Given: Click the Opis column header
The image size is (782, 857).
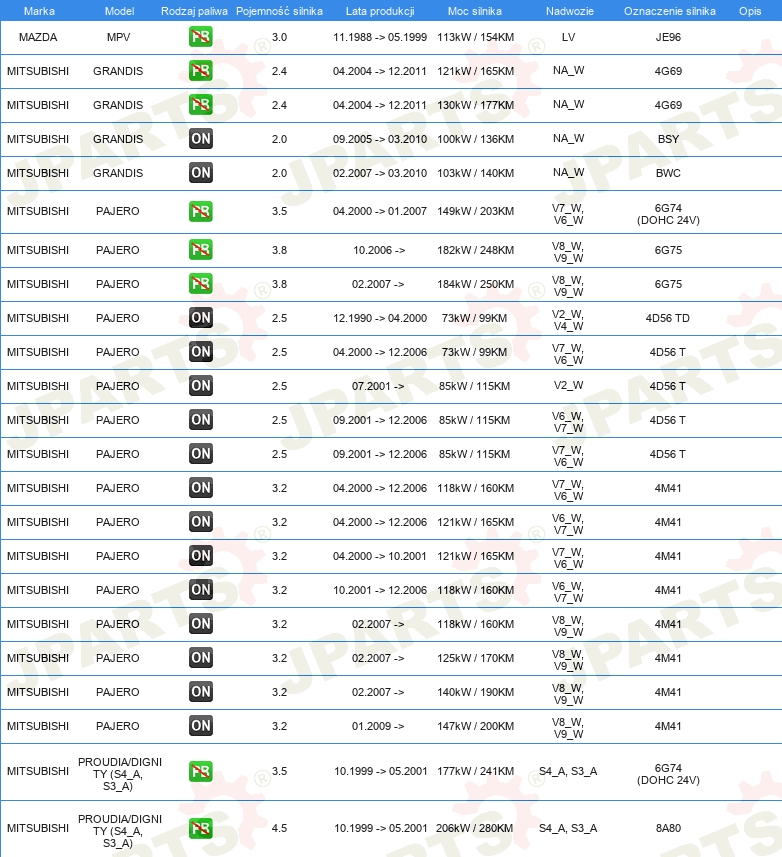Looking at the screenshot, I should coord(750,11).
